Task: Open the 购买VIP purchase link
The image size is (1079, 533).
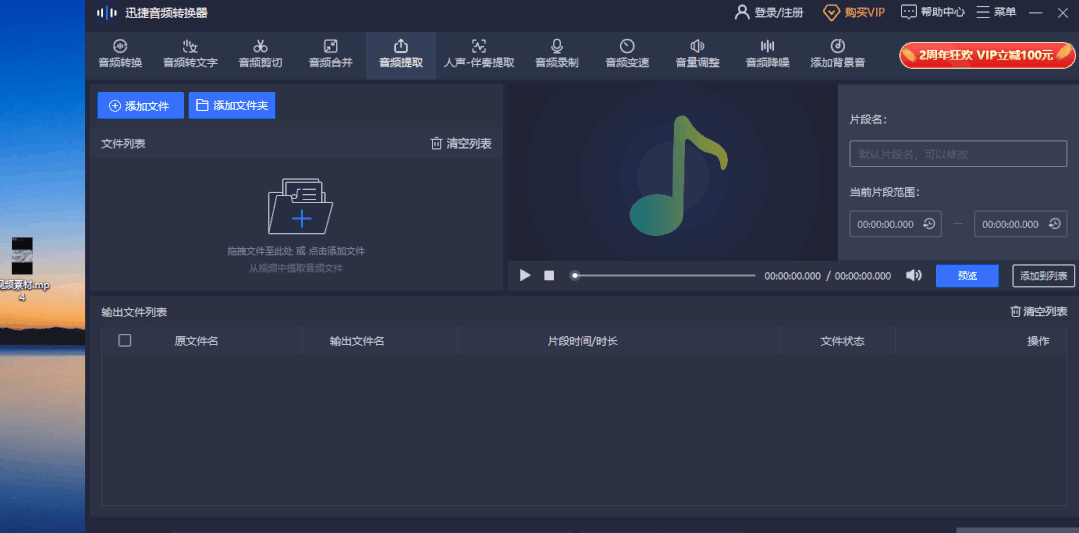Action: pyautogui.click(x=854, y=12)
